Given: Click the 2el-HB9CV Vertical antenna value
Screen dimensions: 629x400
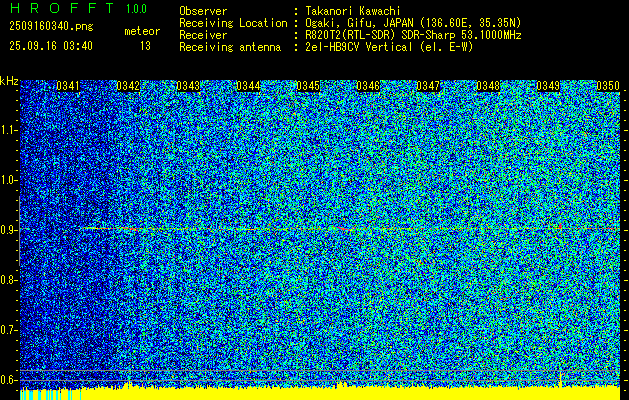Looking at the screenshot, I should click(x=389, y=47).
